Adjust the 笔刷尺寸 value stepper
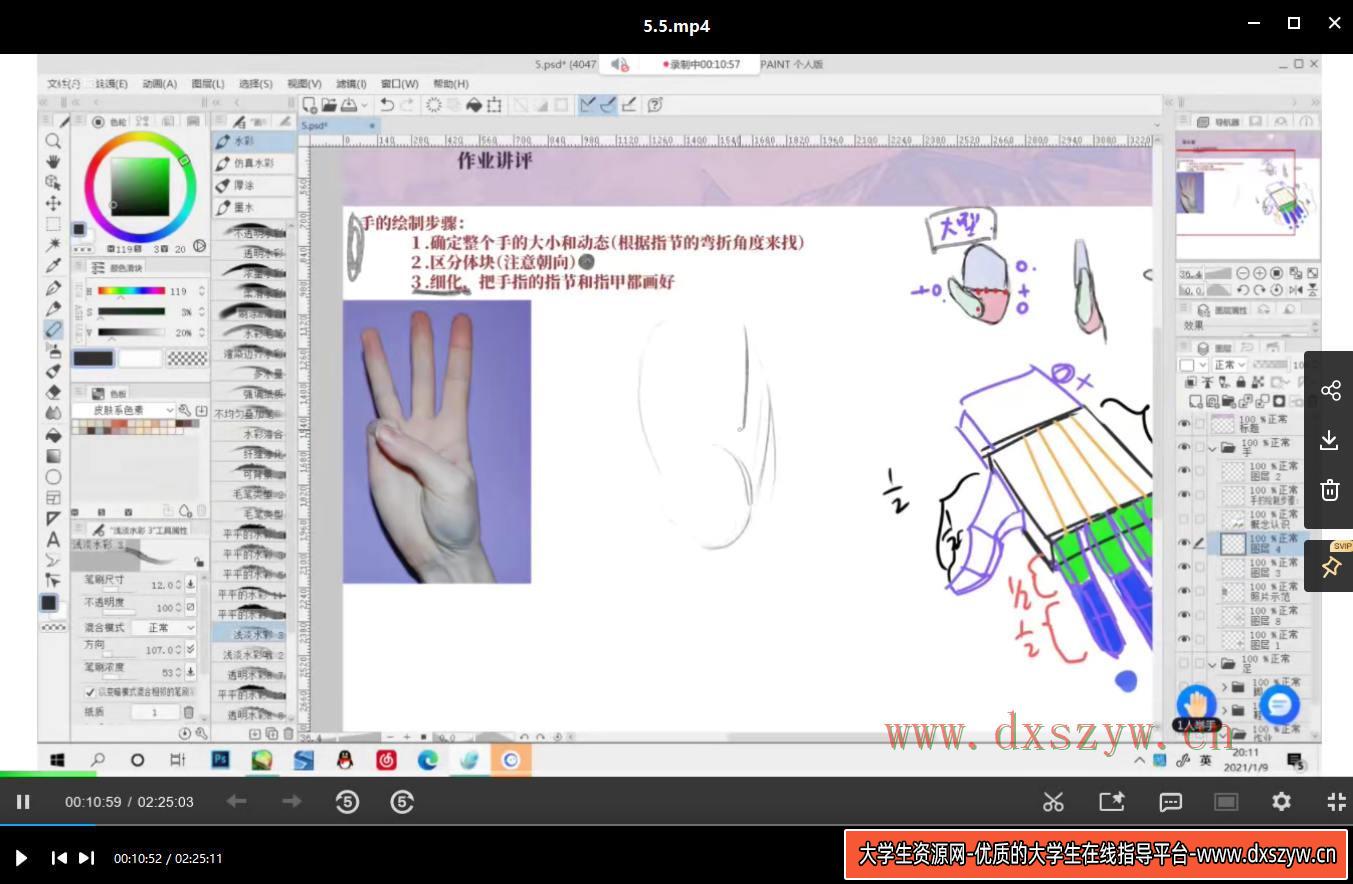1353x884 pixels. click(x=178, y=584)
